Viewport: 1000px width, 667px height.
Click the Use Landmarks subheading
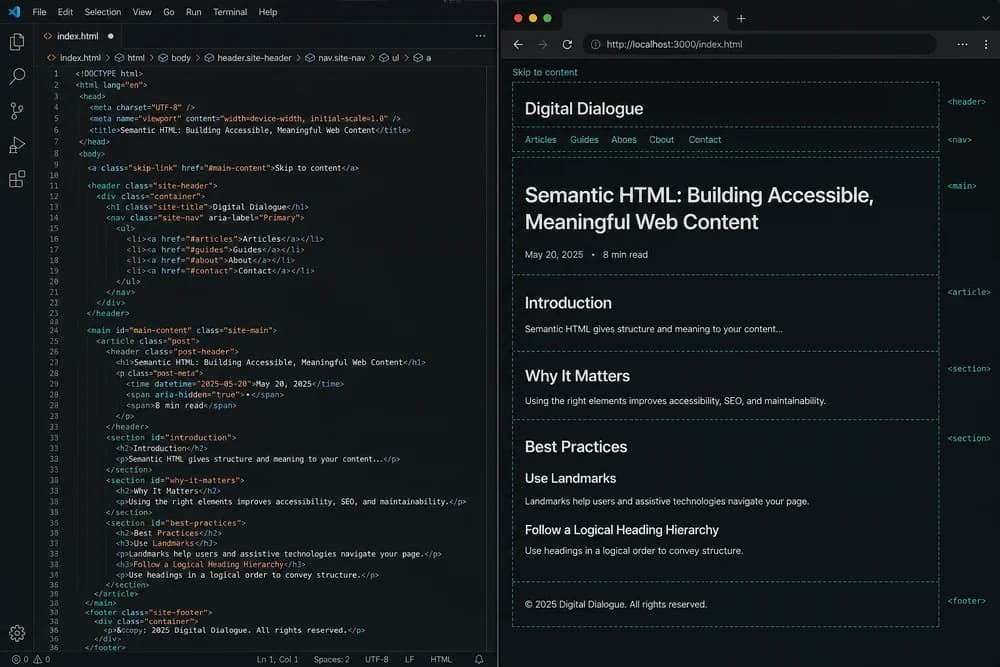[570, 478]
